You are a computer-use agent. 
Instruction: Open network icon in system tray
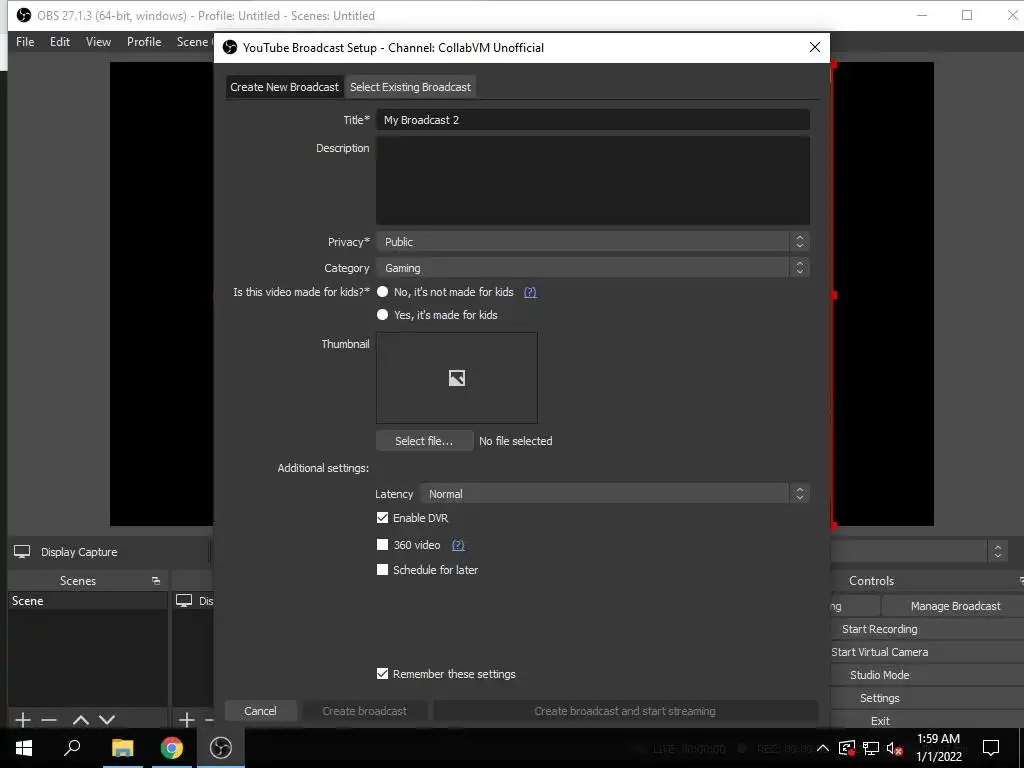(871, 748)
